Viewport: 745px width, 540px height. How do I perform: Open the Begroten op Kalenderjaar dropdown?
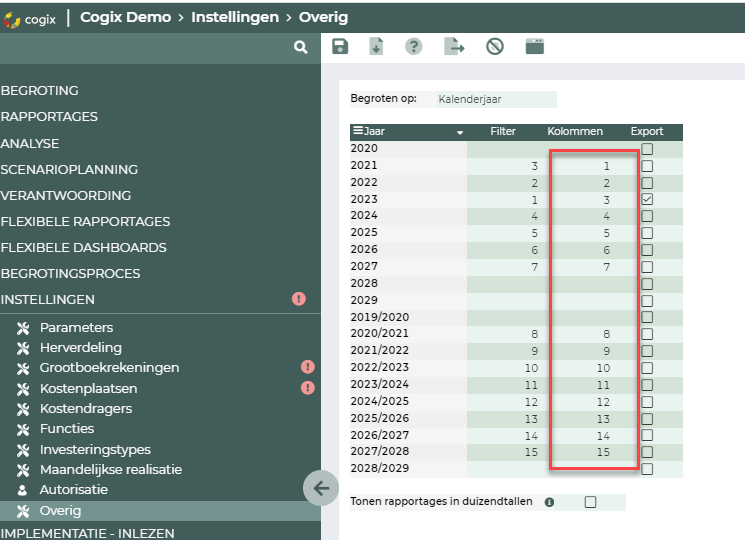tap(496, 99)
